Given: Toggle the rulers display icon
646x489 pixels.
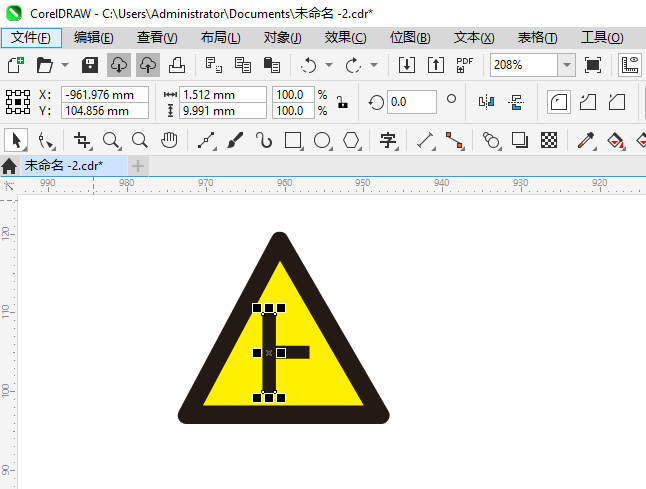Looking at the screenshot, I should click(x=630, y=65).
